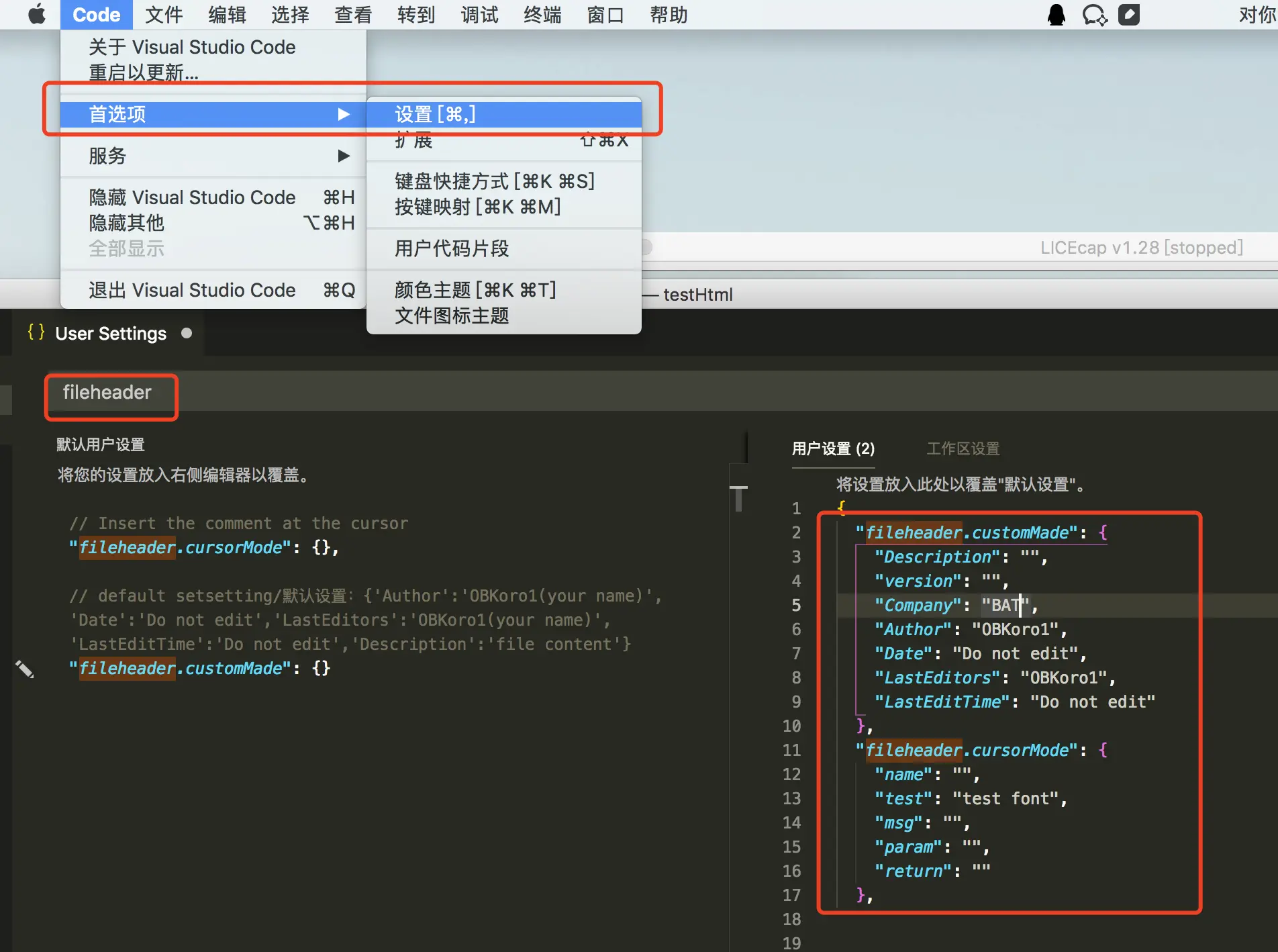Click the 默认用户设置 heading
Screen dimensions: 1278x952
click(x=101, y=444)
